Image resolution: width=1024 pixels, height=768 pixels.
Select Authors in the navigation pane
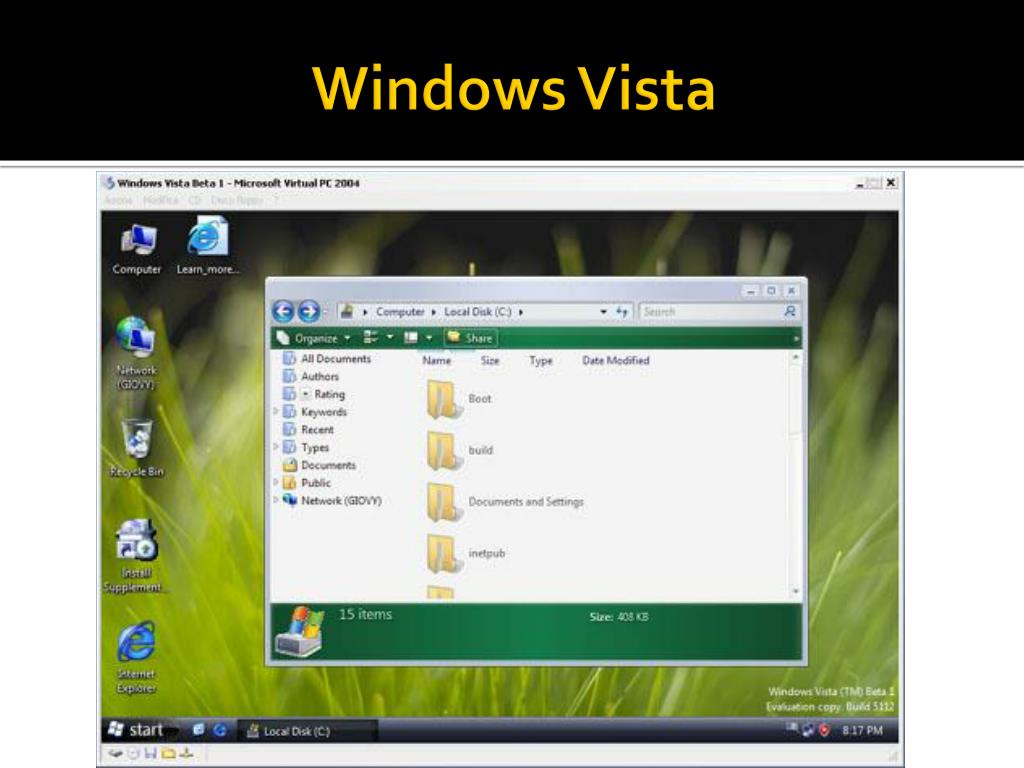[x=320, y=376]
